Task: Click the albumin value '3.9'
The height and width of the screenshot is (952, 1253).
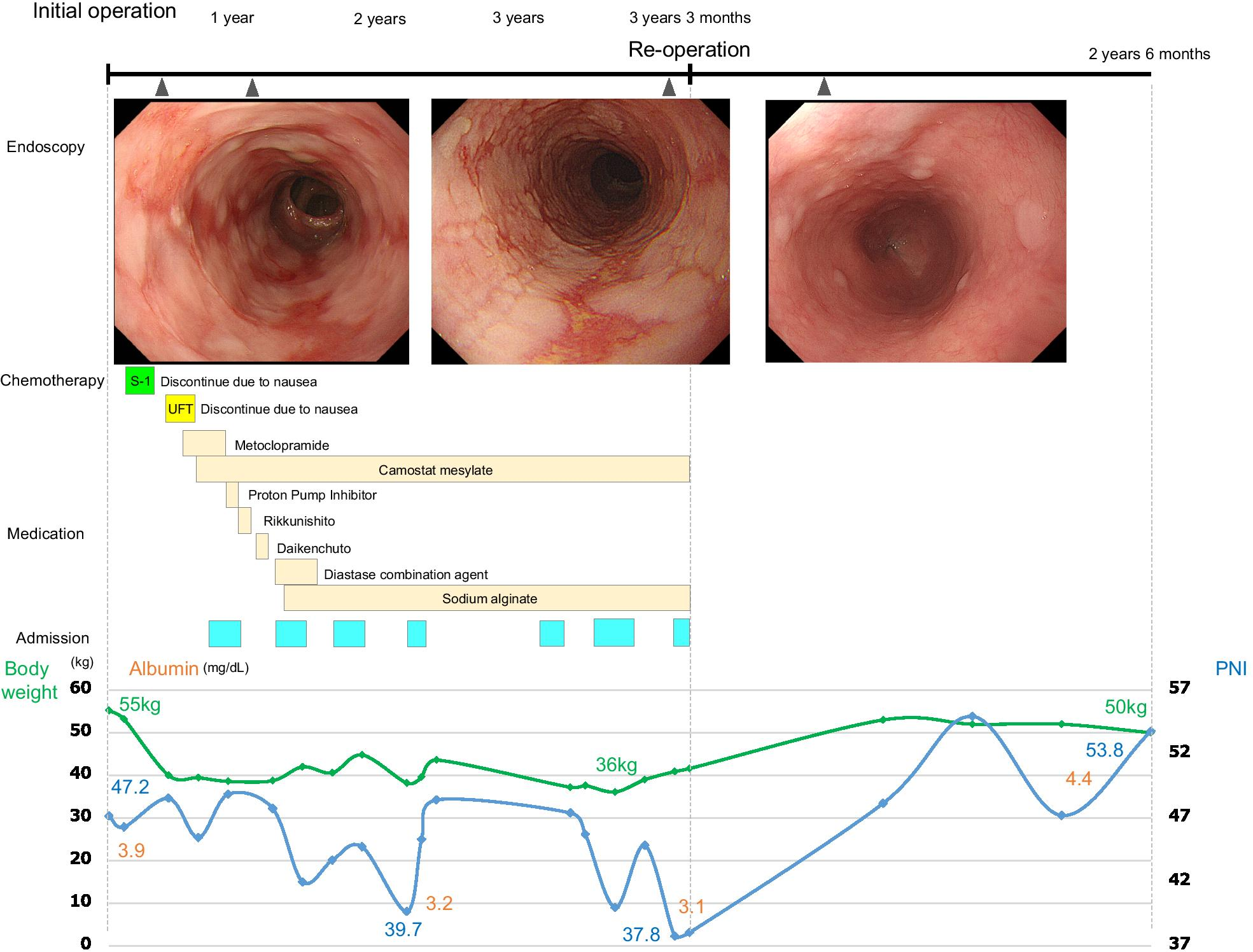Action: pos(132,851)
